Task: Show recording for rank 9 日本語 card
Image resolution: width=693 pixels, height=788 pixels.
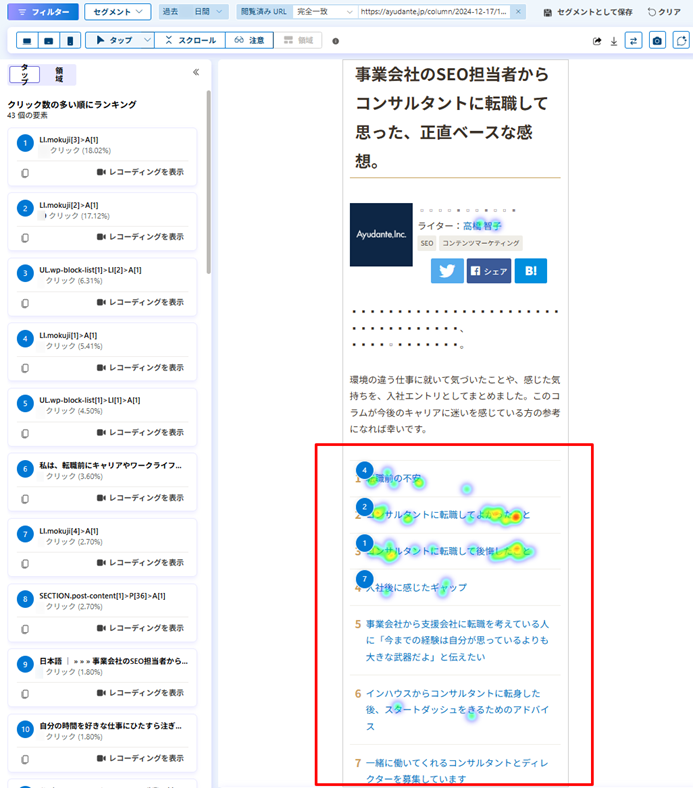Action: [x=140, y=693]
